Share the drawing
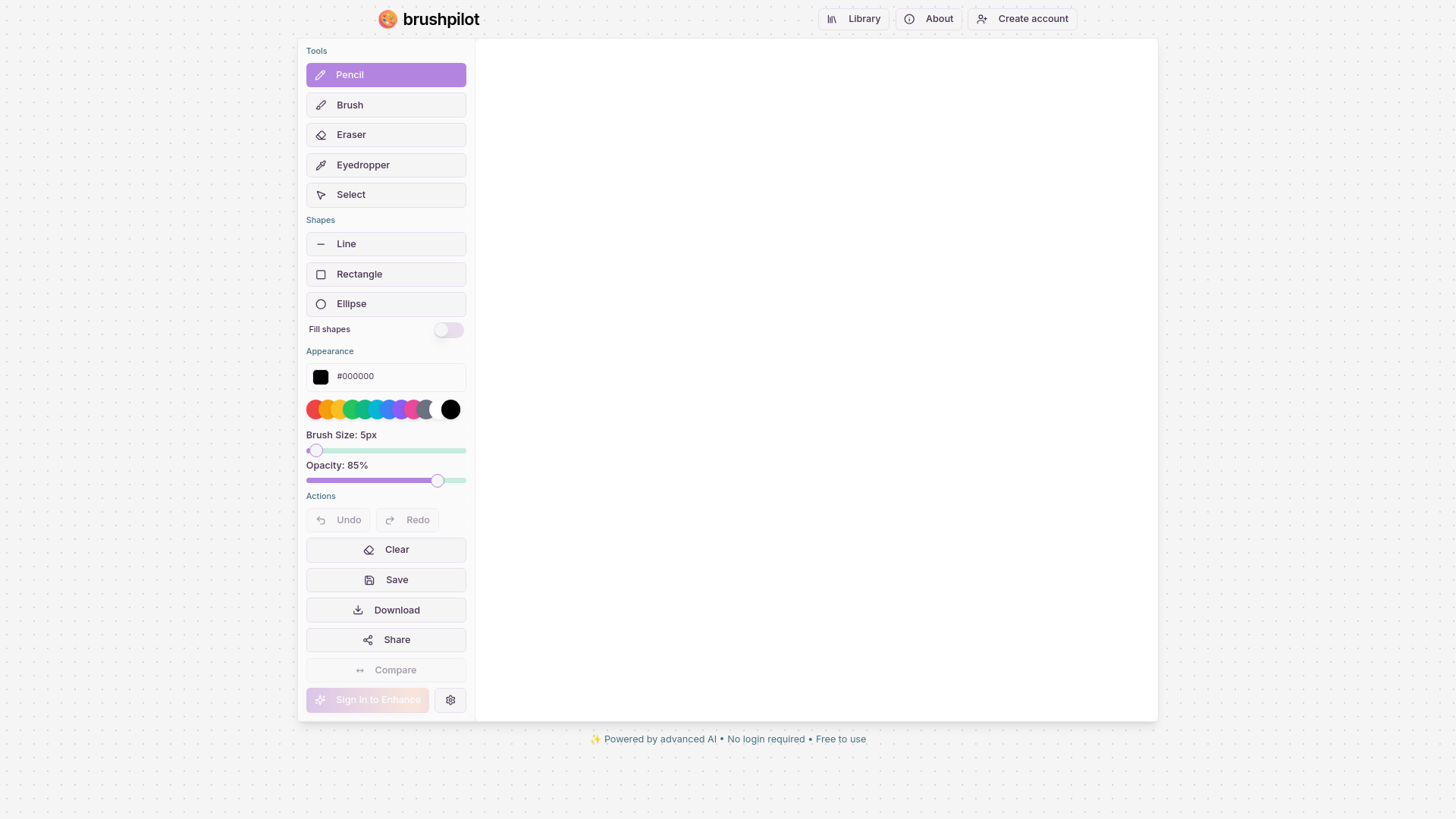 [386, 640]
